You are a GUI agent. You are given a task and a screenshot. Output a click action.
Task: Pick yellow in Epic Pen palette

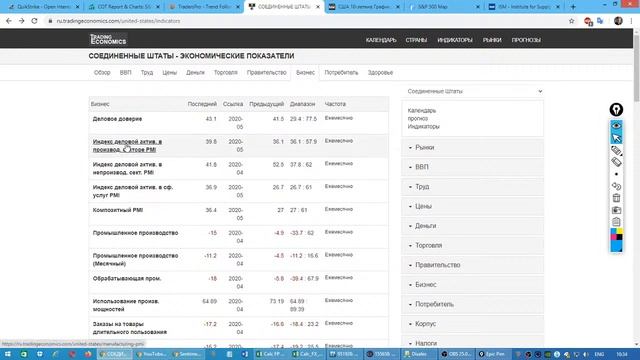coord(620,231)
